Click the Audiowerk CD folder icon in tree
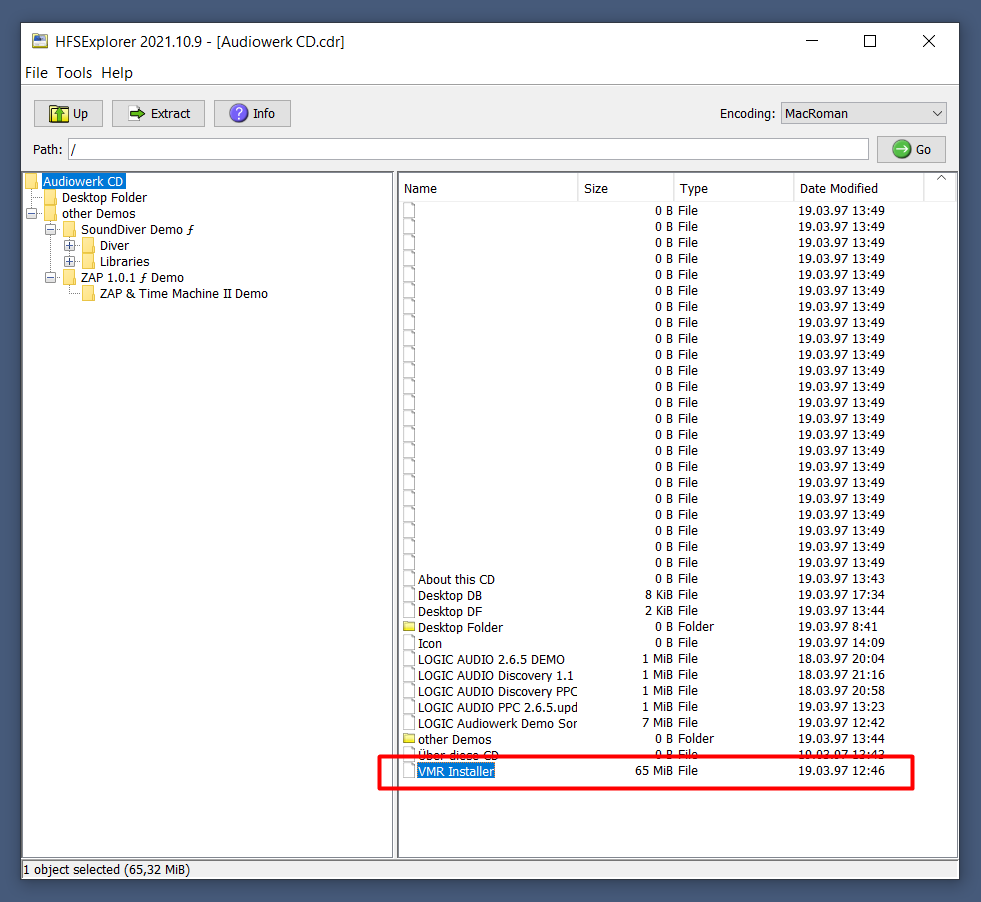This screenshot has height=902, width=981. click(x=32, y=181)
